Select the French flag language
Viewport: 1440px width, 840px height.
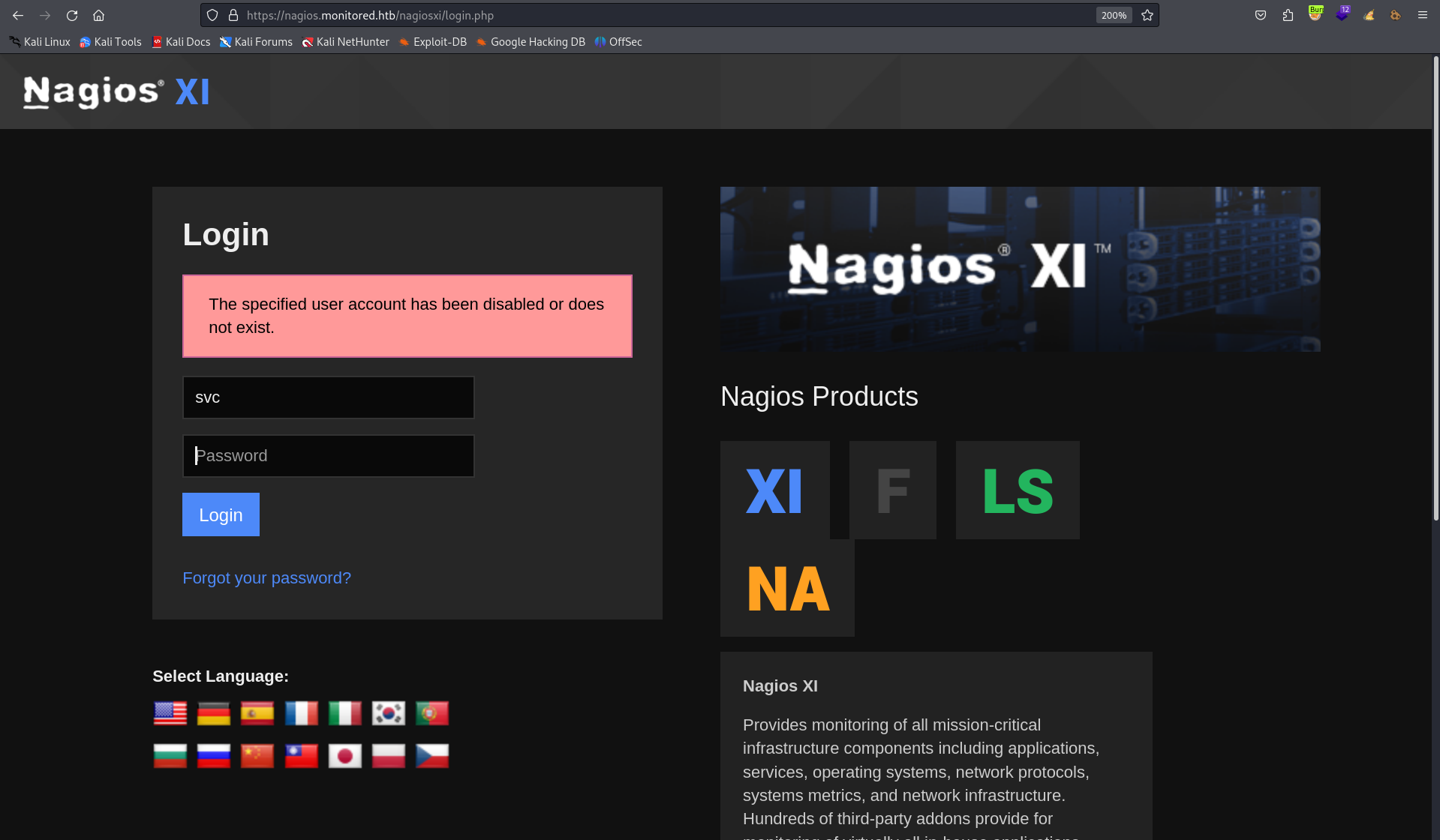pos(302,713)
